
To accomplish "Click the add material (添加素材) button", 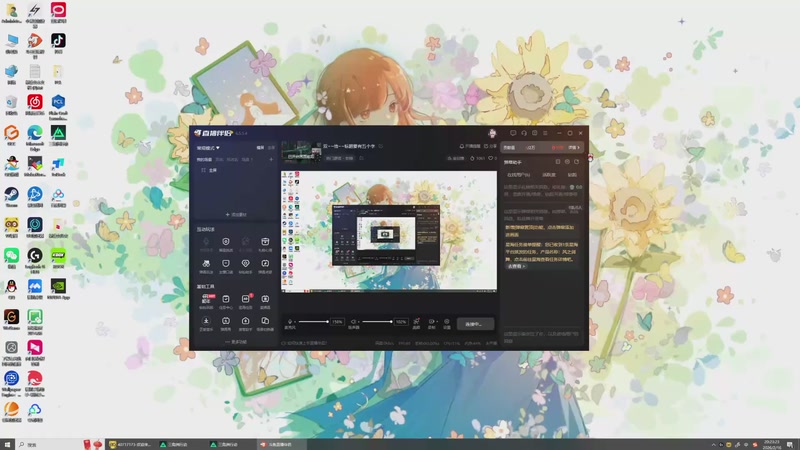I will pyautogui.click(x=236, y=215).
